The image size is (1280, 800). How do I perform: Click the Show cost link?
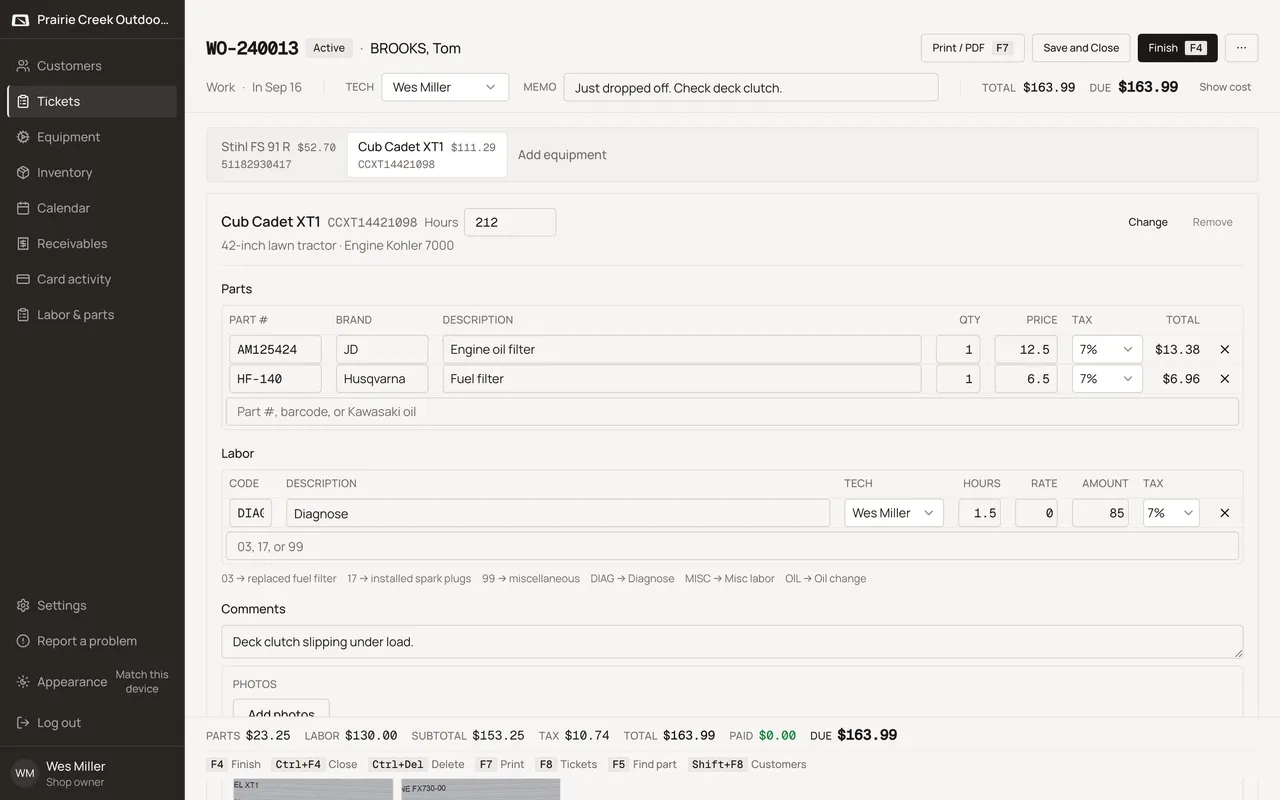tap(1225, 87)
